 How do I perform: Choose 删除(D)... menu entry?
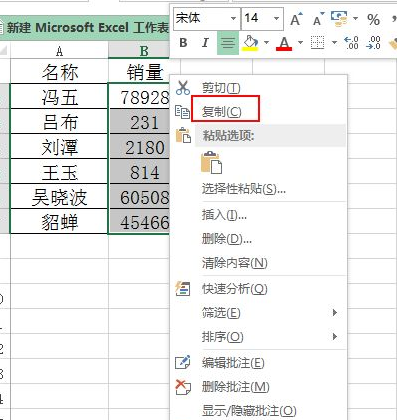(x=227, y=239)
